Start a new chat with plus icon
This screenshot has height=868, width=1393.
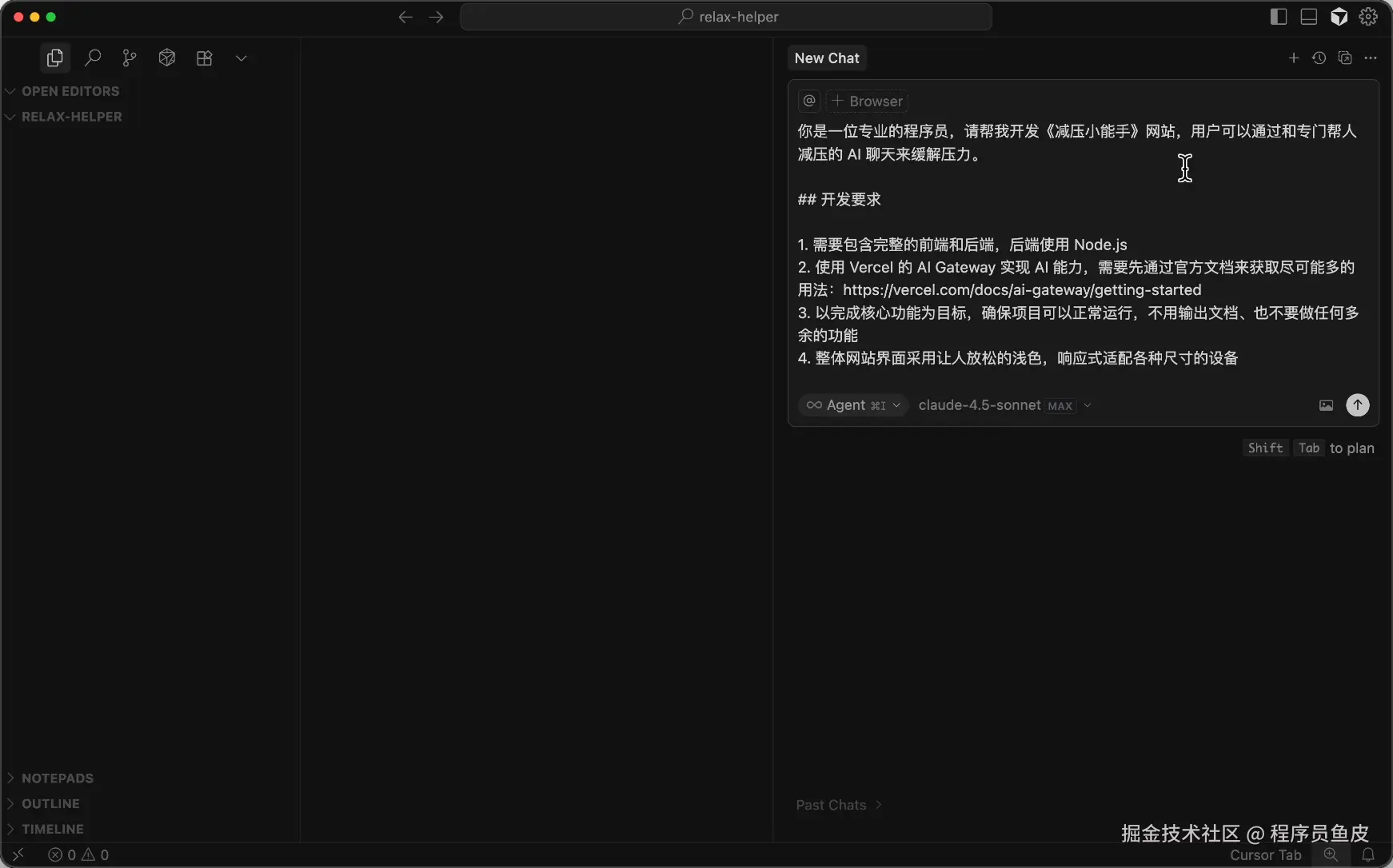[1294, 58]
